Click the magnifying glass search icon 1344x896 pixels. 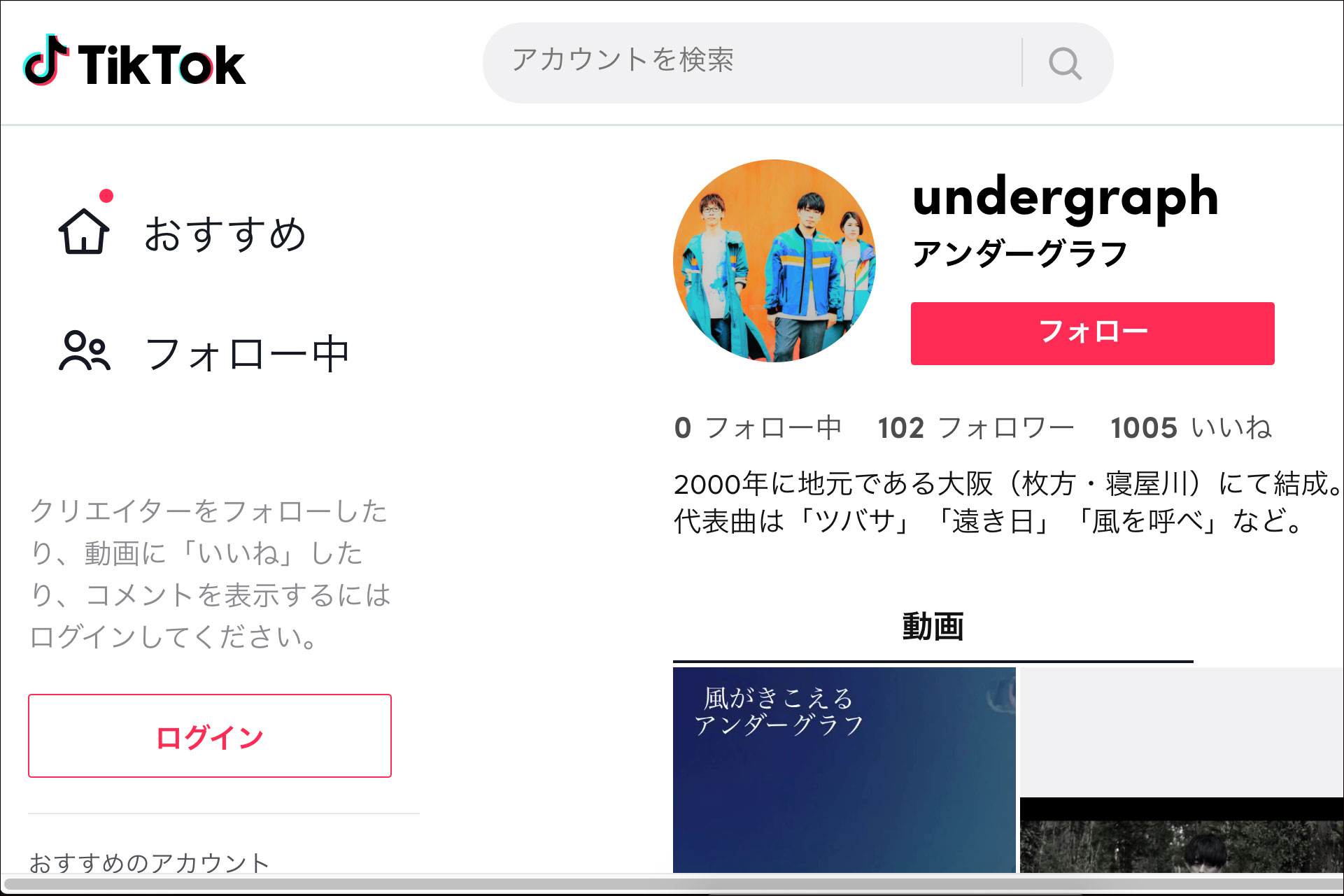tap(1065, 64)
